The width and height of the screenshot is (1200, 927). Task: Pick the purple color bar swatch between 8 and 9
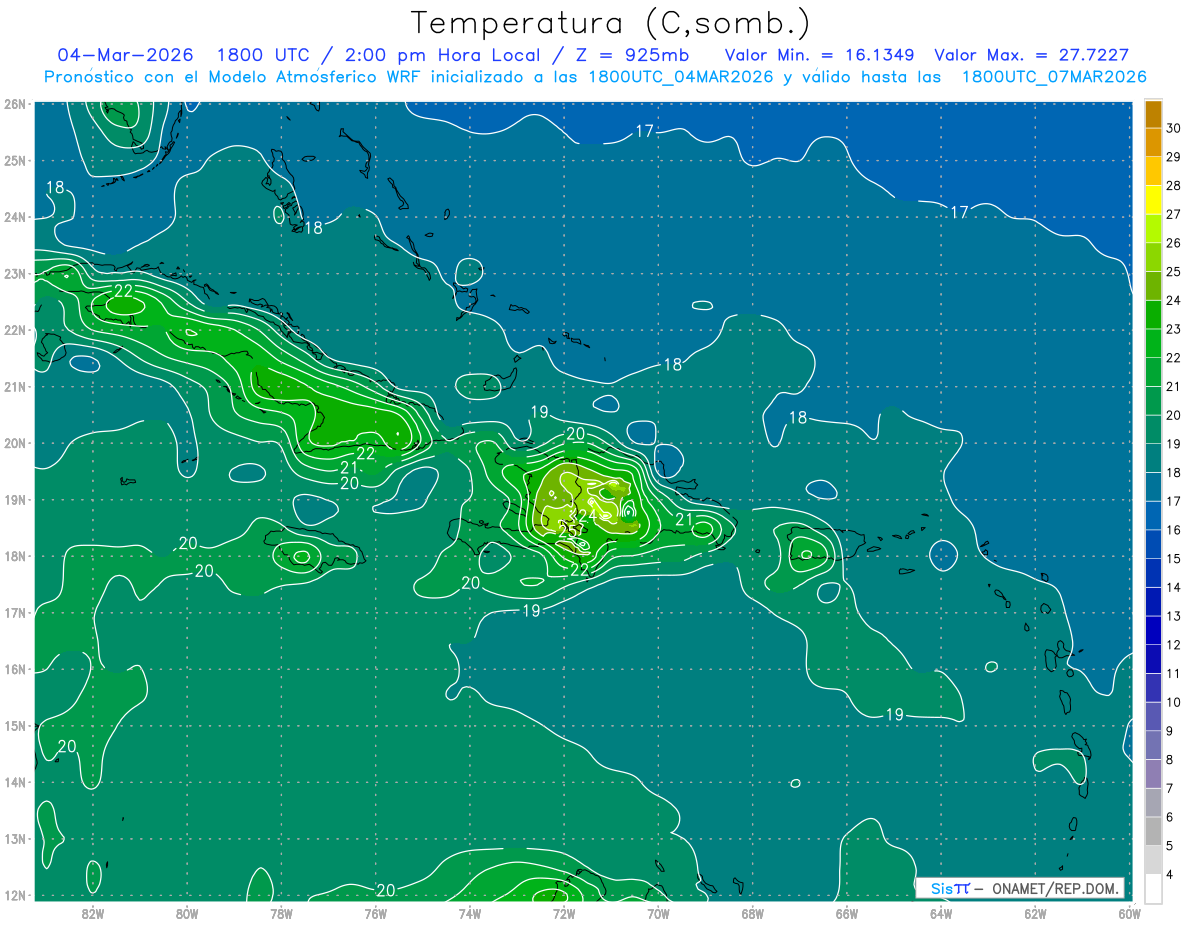[1153, 745]
